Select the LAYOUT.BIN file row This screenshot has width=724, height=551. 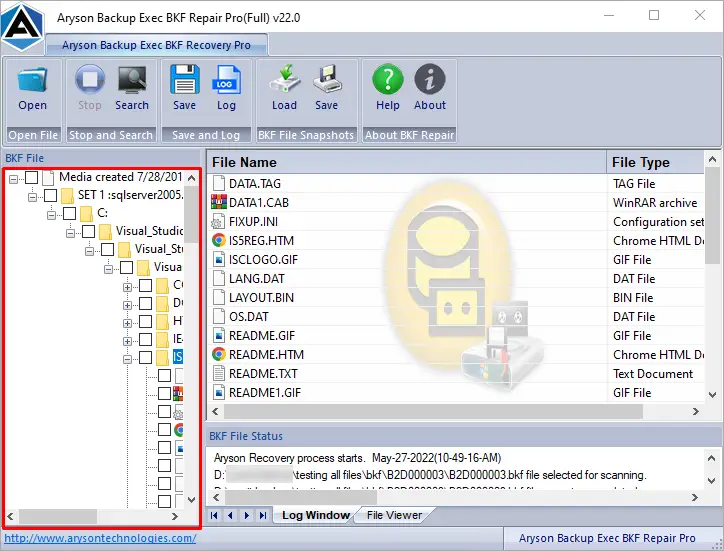pos(457,297)
